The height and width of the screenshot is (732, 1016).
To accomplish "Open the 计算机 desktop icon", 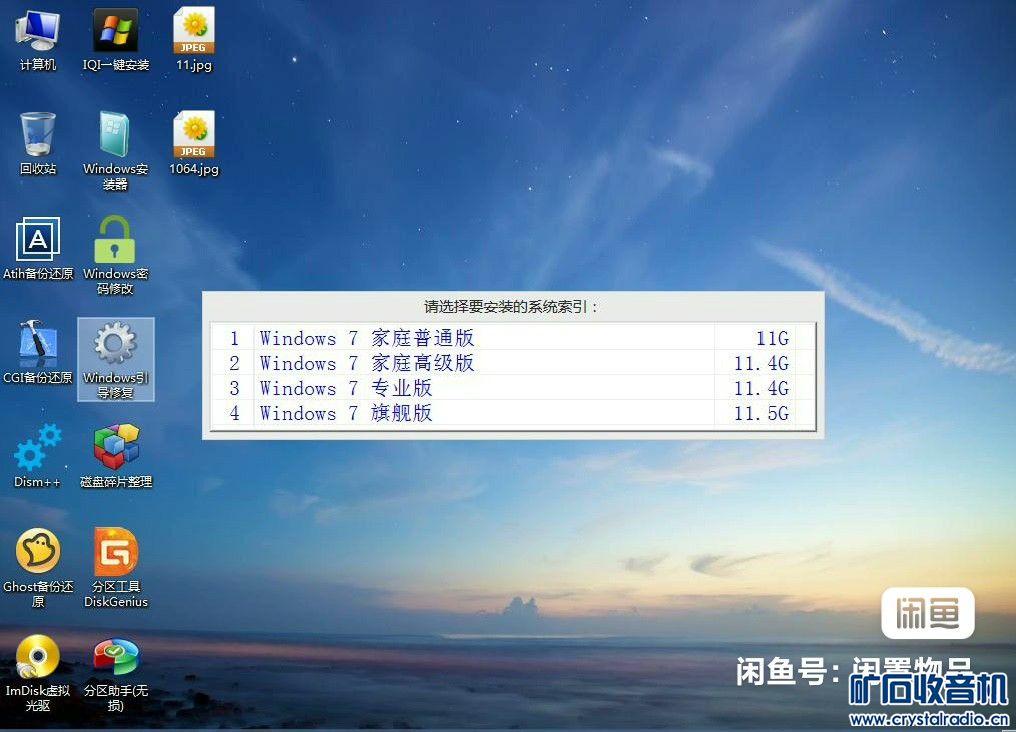I will coord(38,39).
